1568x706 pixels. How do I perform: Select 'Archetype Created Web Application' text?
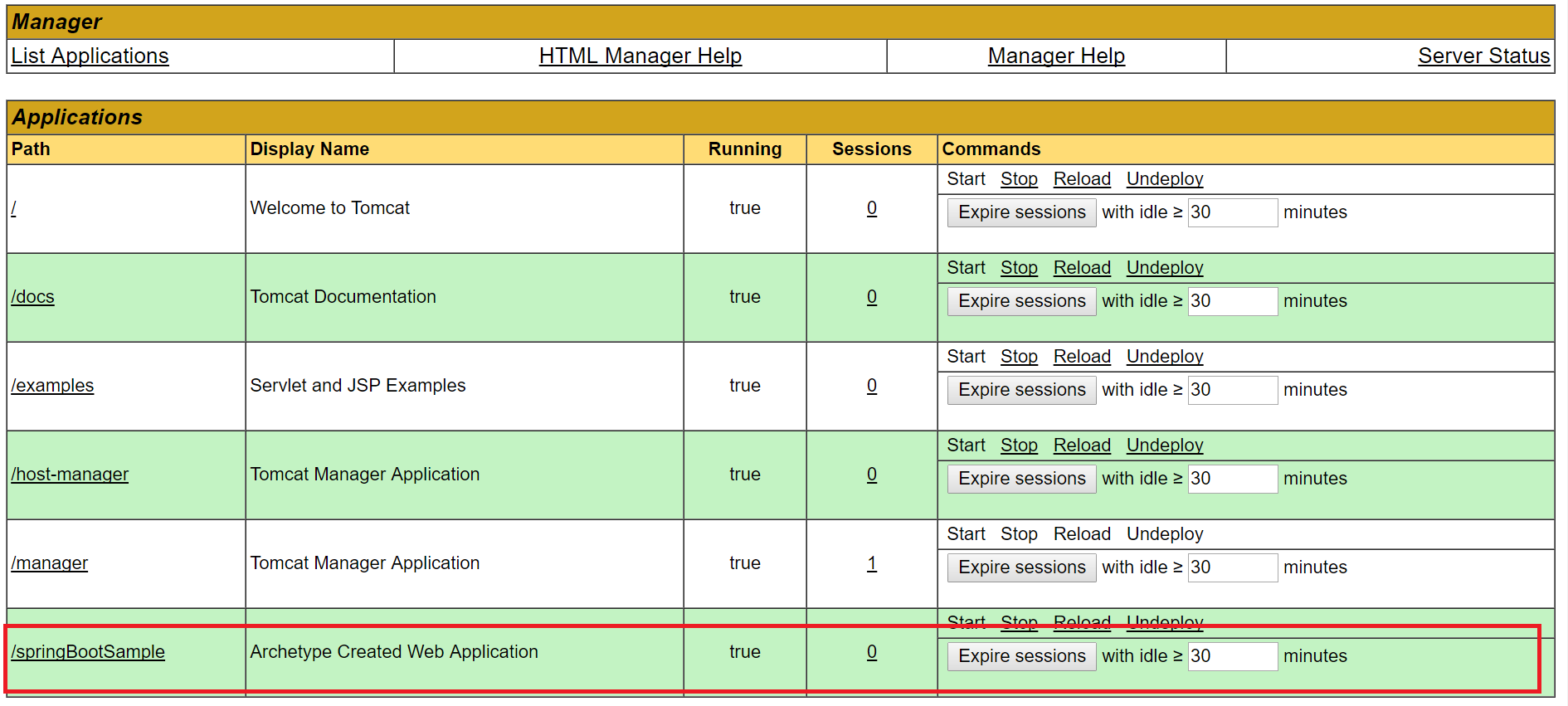394,652
